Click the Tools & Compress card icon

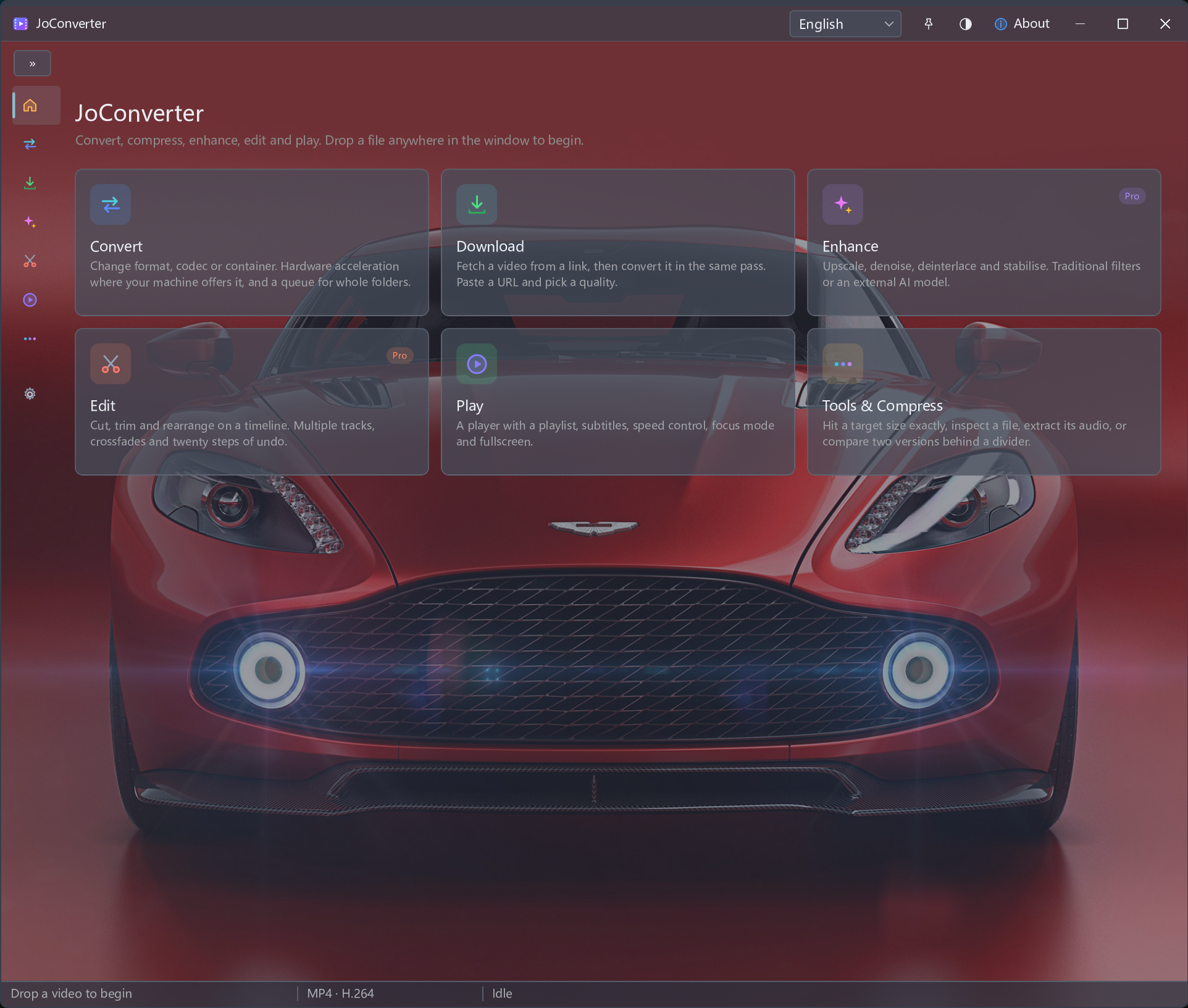[x=843, y=364]
